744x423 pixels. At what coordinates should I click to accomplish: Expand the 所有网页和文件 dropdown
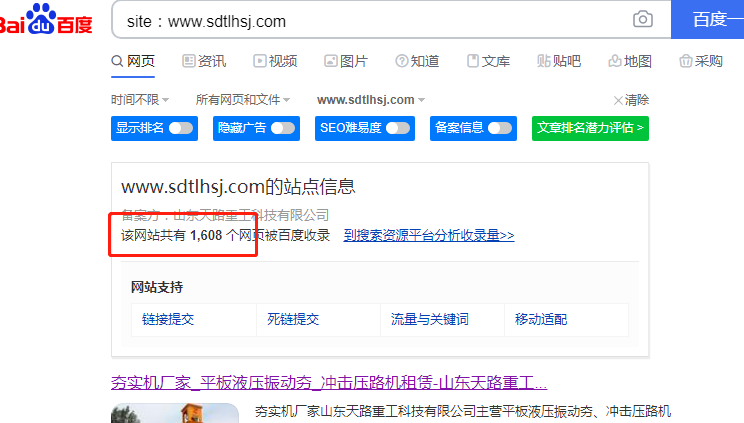243,100
